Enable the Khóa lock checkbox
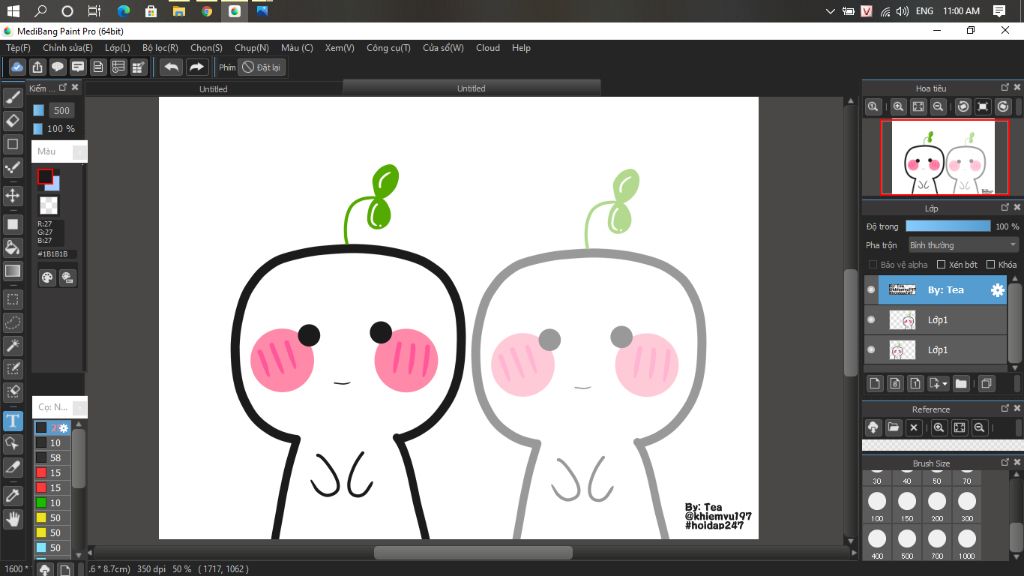1024x576 pixels. (991, 264)
